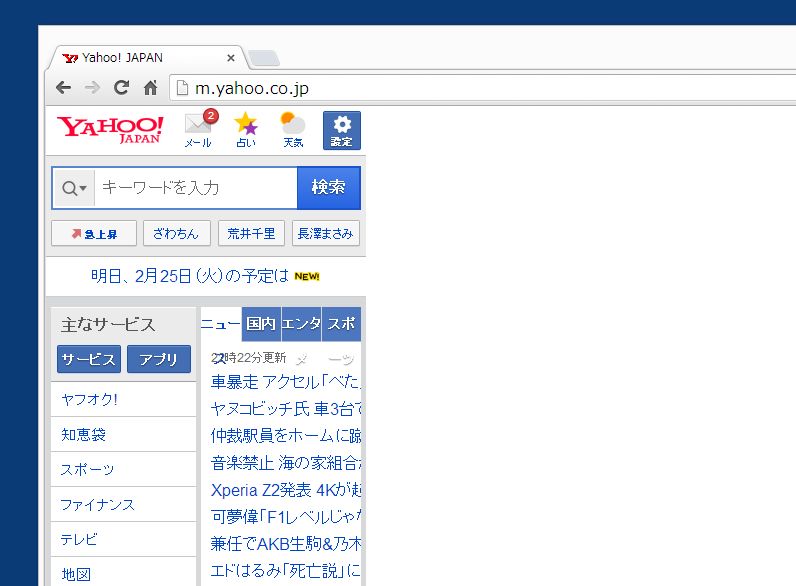The width and height of the screenshot is (796, 586).
Task: Close the Yahoo! JAPAN tab
Action: [230, 58]
